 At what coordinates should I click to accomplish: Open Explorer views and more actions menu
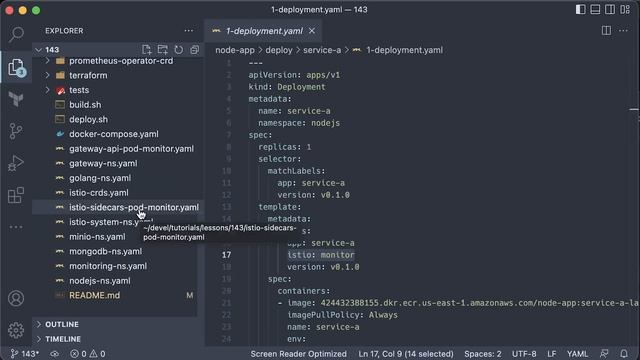click(189, 31)
